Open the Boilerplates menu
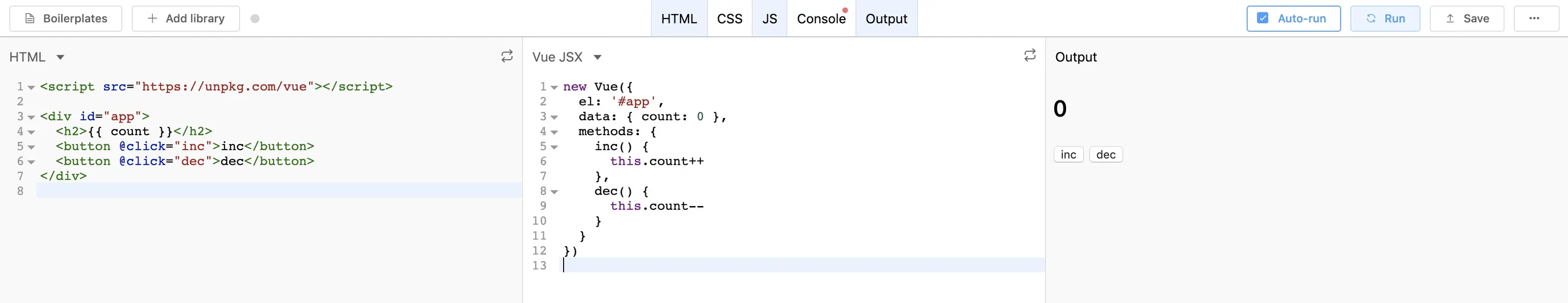This screenshot has height=303, width=1568. point(66,19)
